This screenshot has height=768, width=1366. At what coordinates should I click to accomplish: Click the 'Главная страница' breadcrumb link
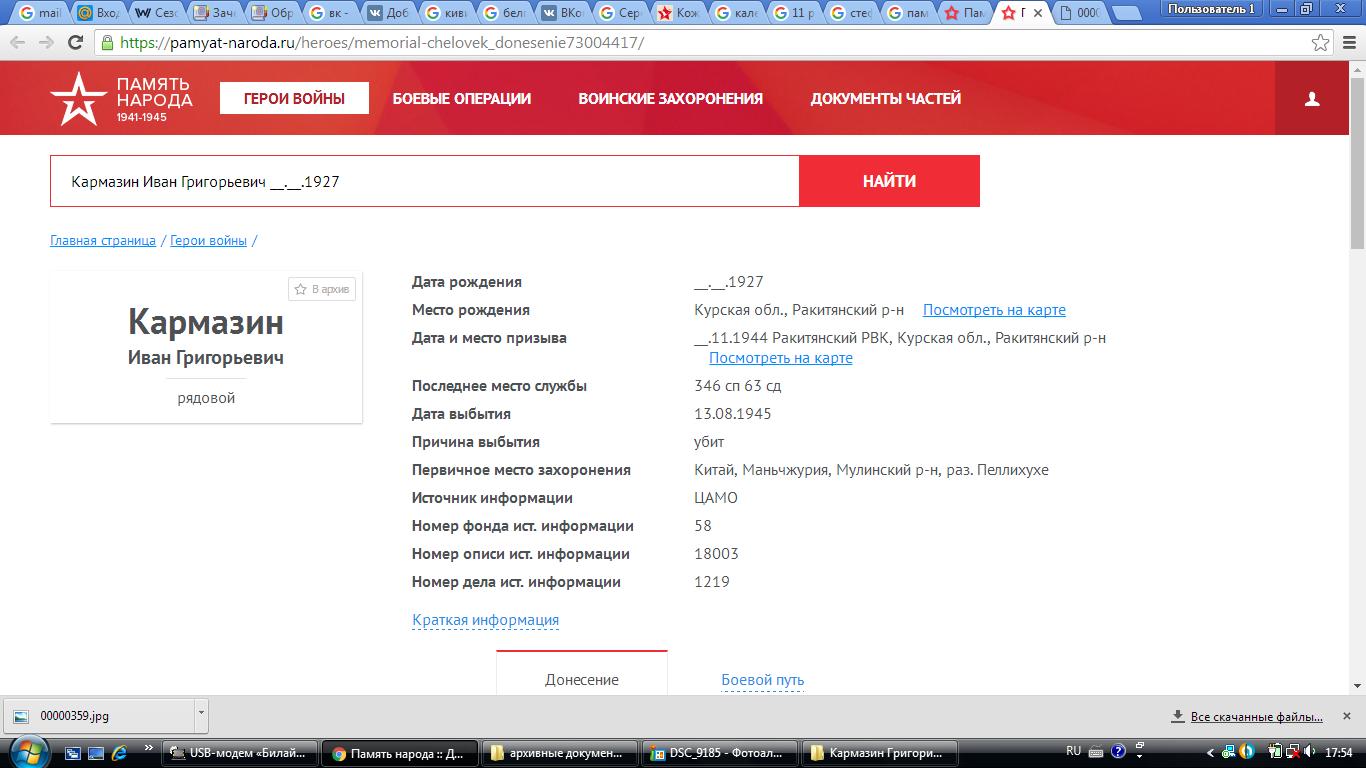point(103,241)
